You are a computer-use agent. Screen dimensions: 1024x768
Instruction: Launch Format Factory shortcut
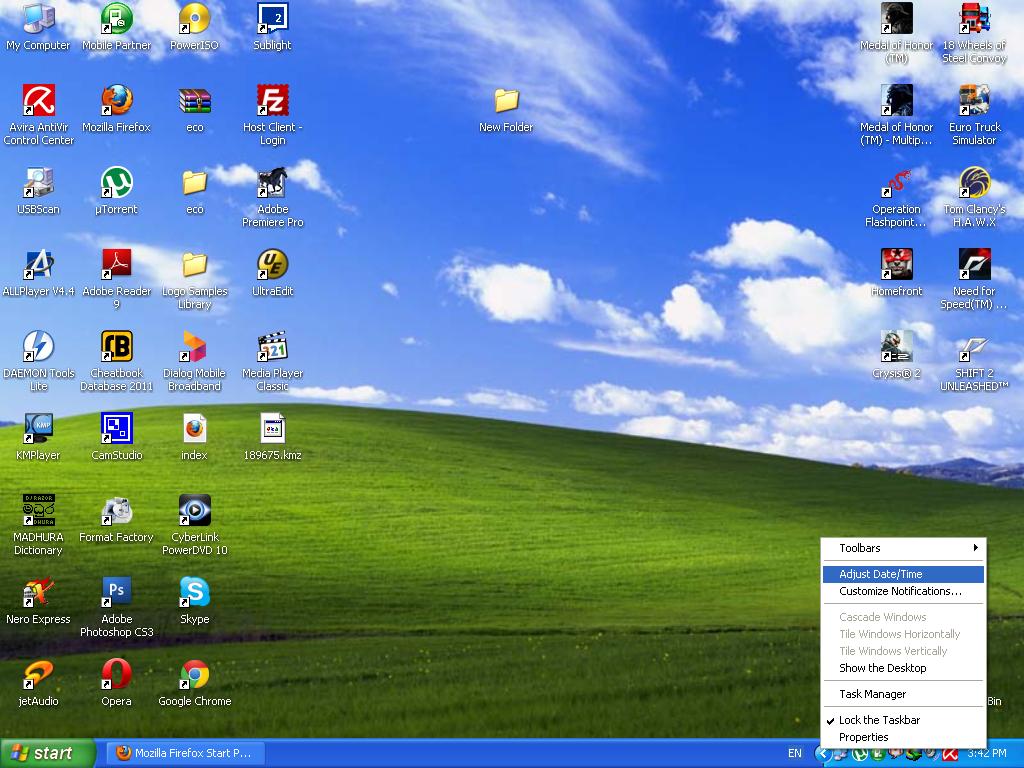[116, 519]
